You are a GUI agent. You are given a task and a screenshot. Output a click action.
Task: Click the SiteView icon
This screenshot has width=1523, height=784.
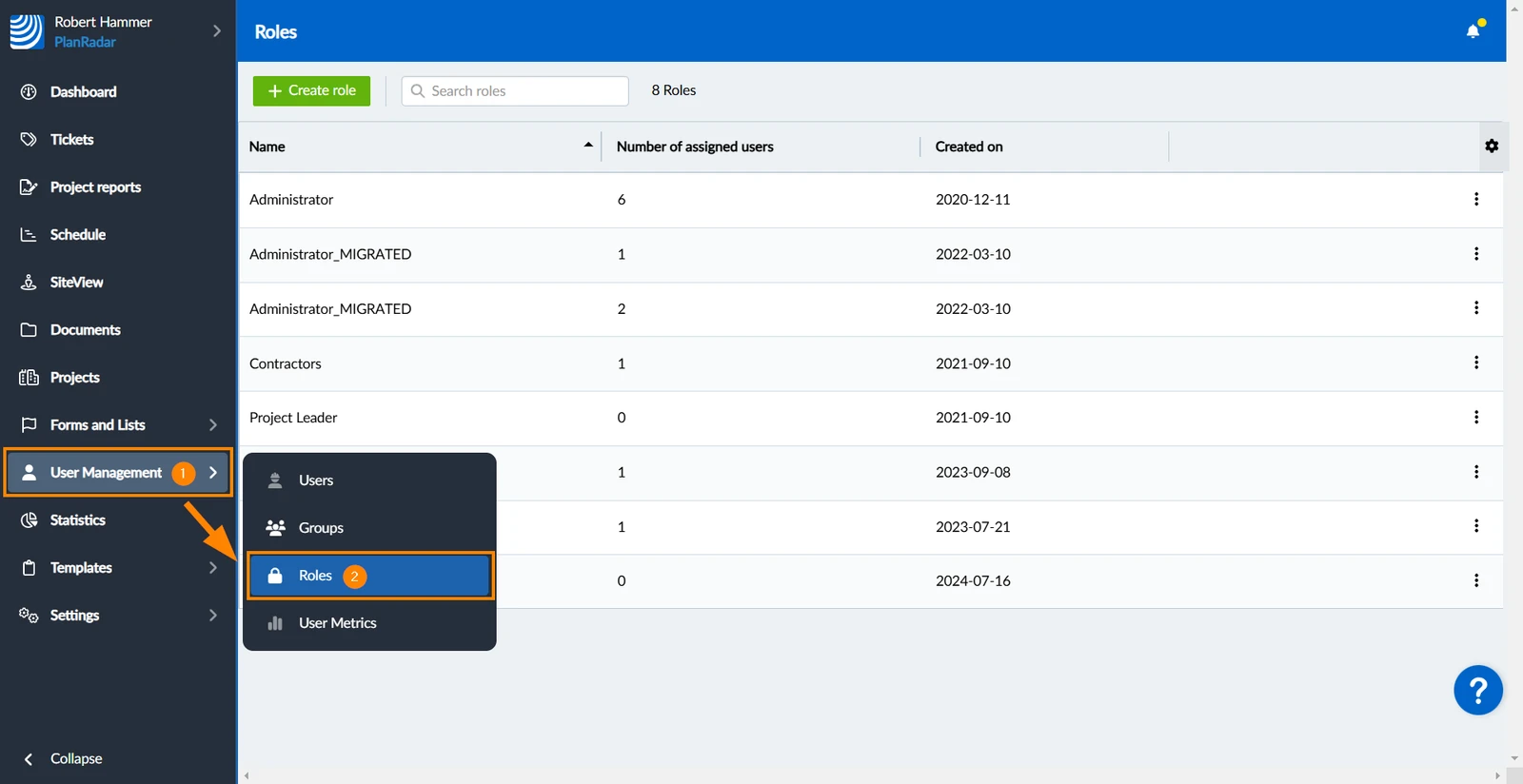(x=29, y=282)
